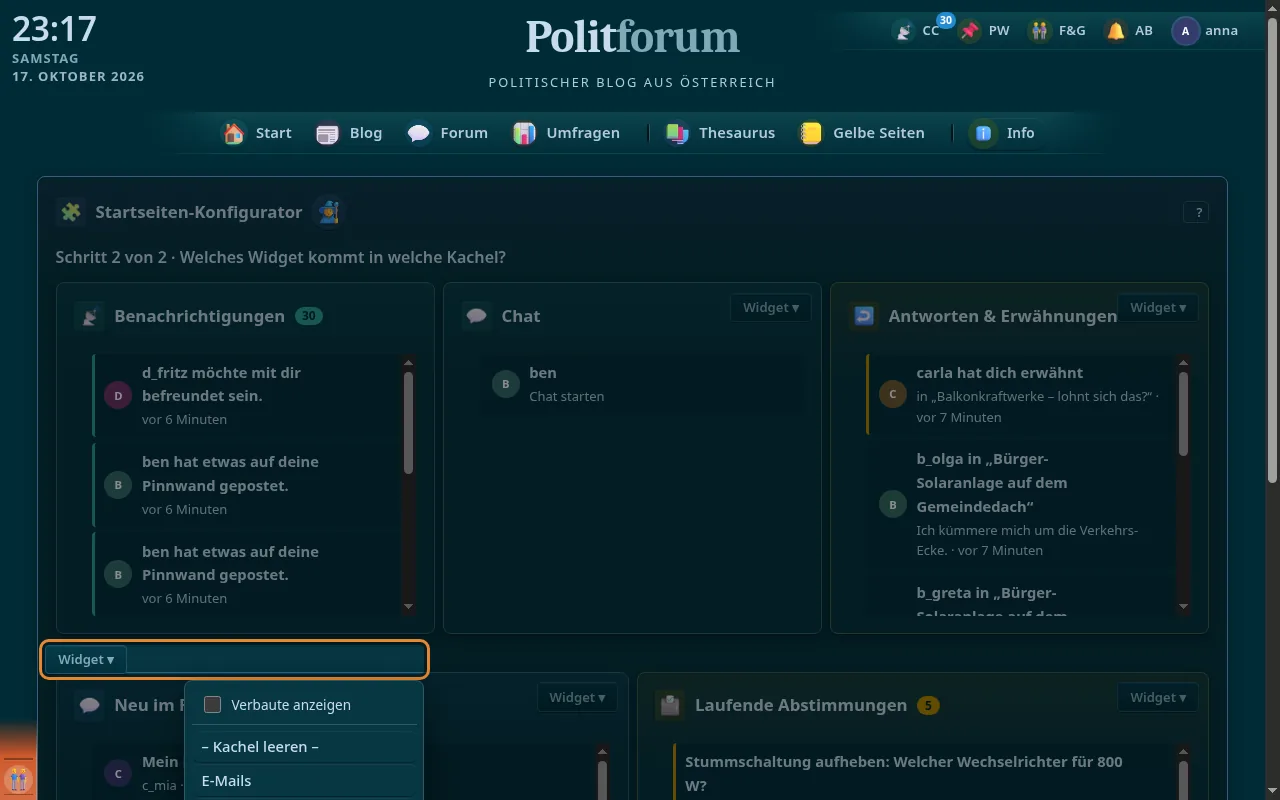1280x800 pixels.
Task: Open the Widget dropdown in the Chat tile
Action: point(770,308)
